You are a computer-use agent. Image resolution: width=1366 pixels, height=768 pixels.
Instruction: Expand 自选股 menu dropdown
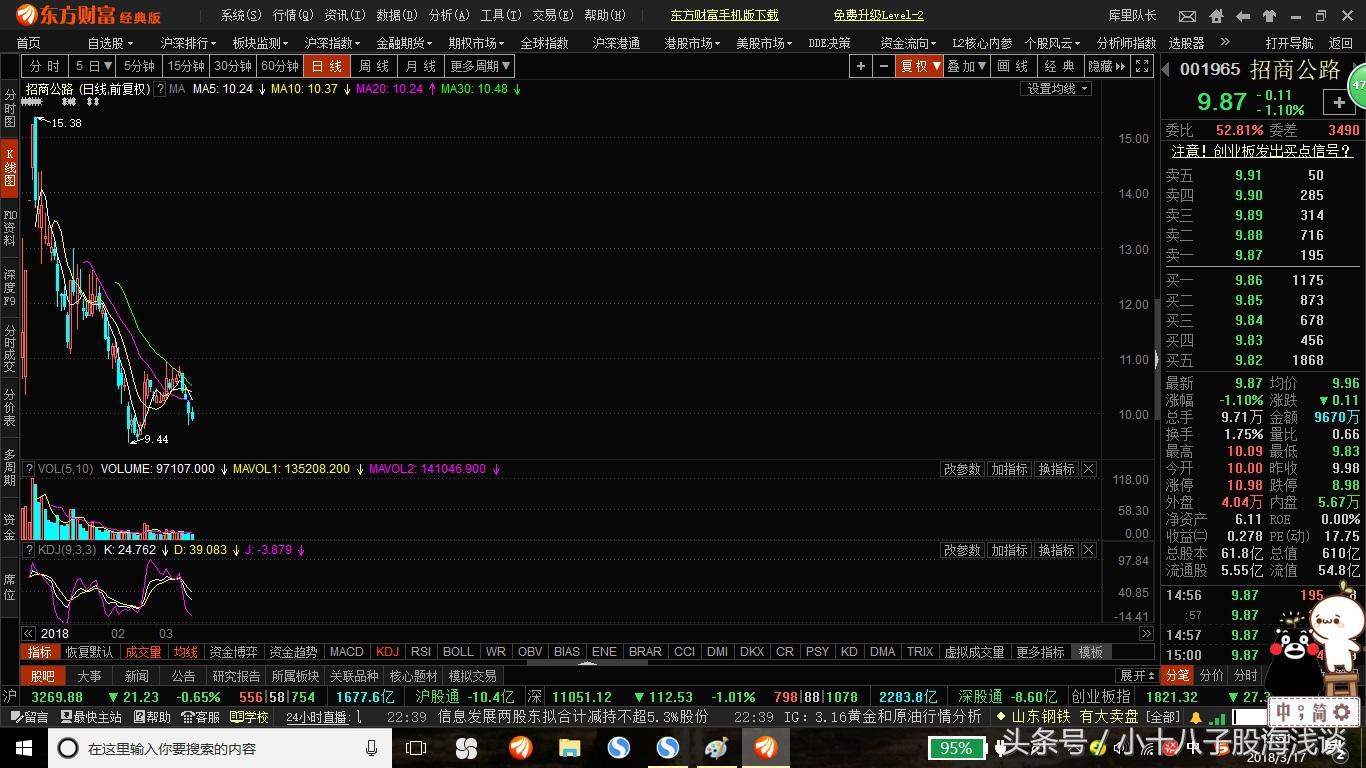(x=110, y=43)
